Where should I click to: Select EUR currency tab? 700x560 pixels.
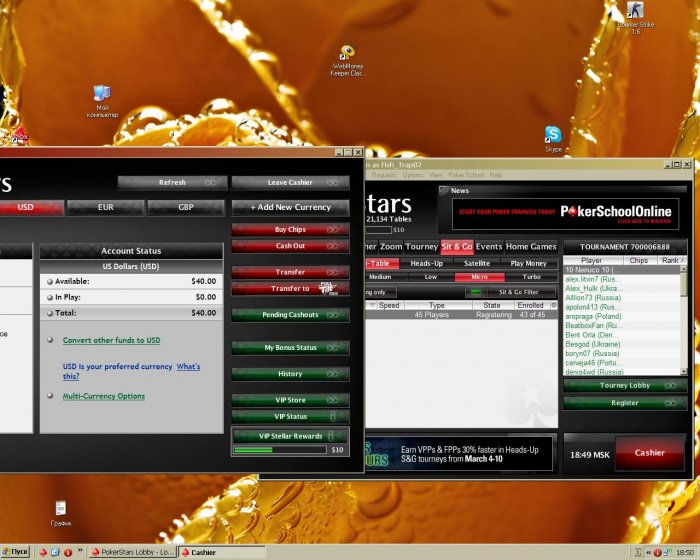pos(106,207)
